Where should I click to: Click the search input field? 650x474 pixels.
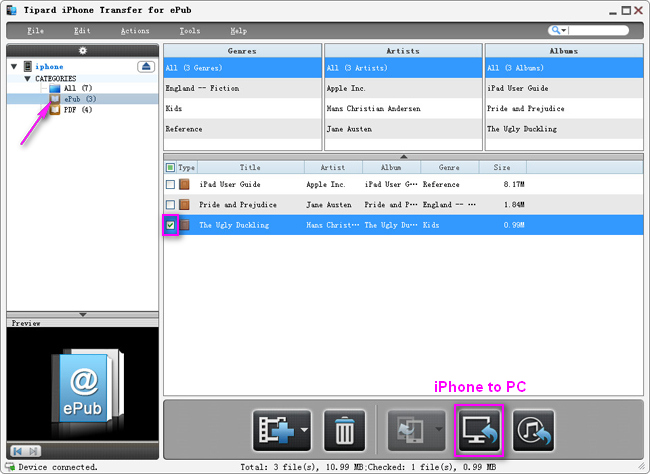[597, 30]
